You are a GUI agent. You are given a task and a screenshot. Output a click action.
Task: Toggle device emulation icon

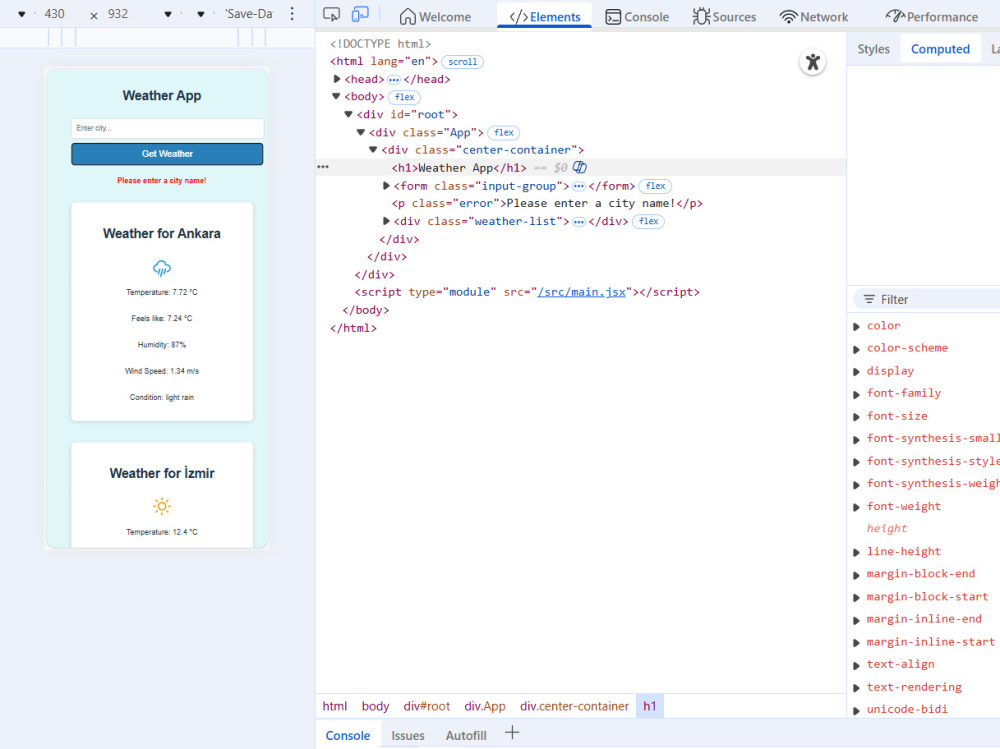point(360,15)
